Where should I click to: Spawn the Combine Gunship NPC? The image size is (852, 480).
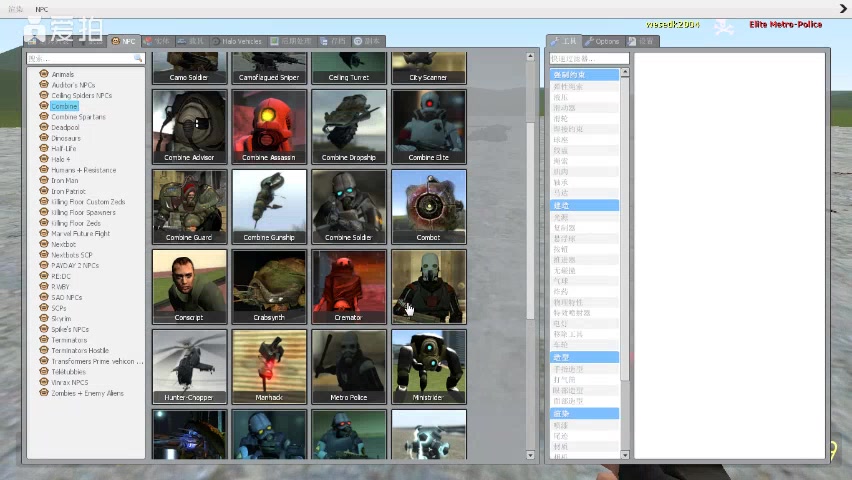coord(269,207)
